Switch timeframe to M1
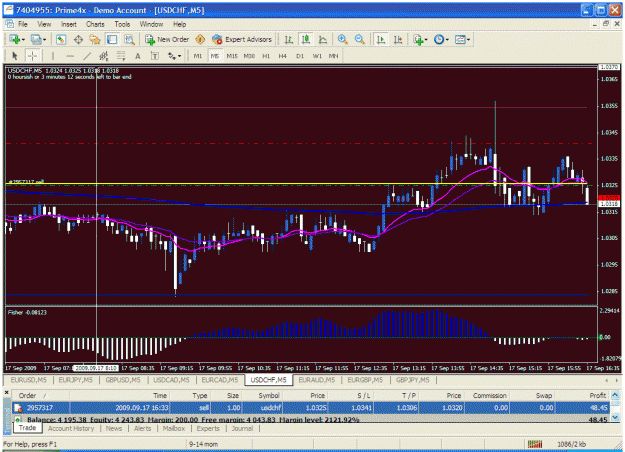The height and width of the screenshot is (452, 625). 198,56
